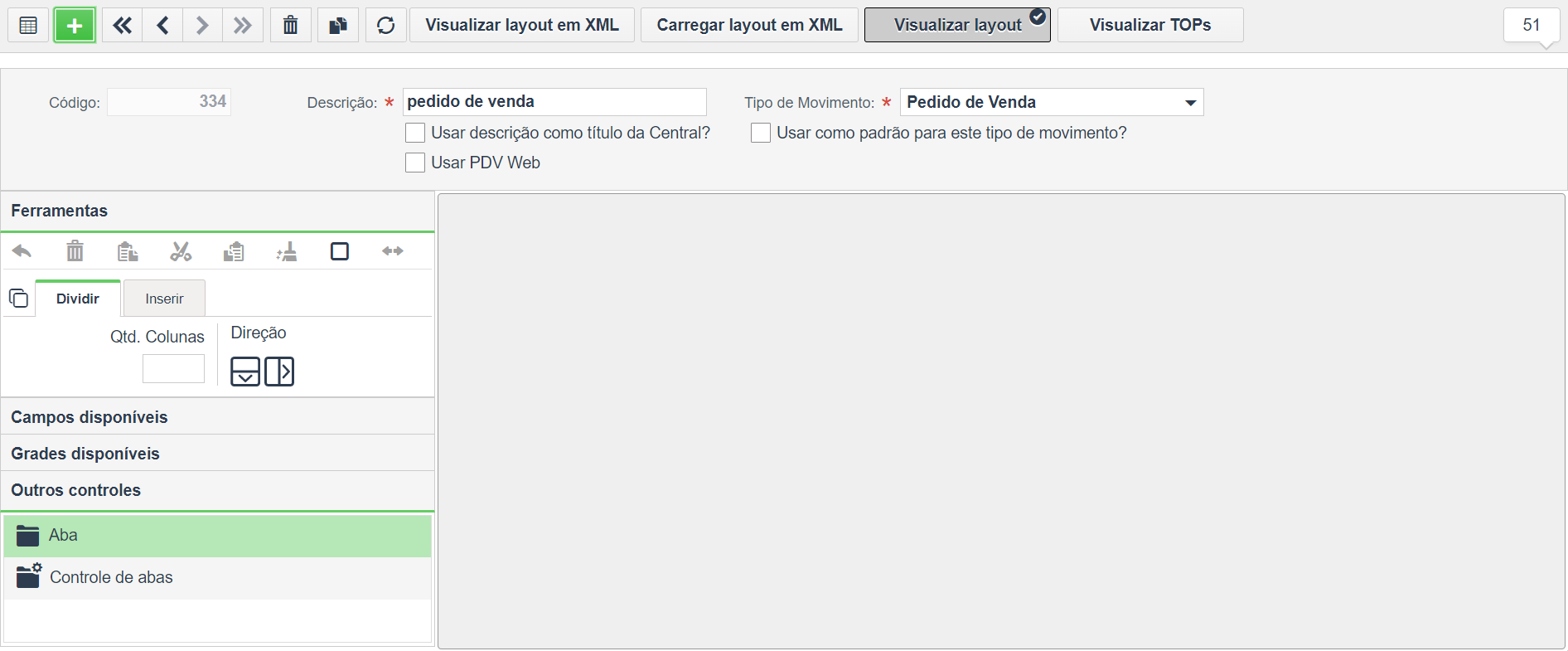Click the undo arrow in Ferramentas
The height and width of the screenshot is (651, 1568).
(22, 251)
